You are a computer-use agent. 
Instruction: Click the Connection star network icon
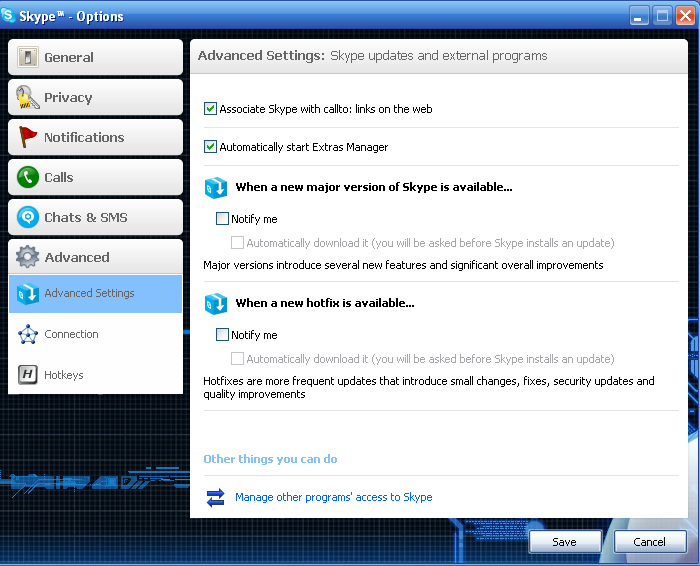click(x=28, y=334)
